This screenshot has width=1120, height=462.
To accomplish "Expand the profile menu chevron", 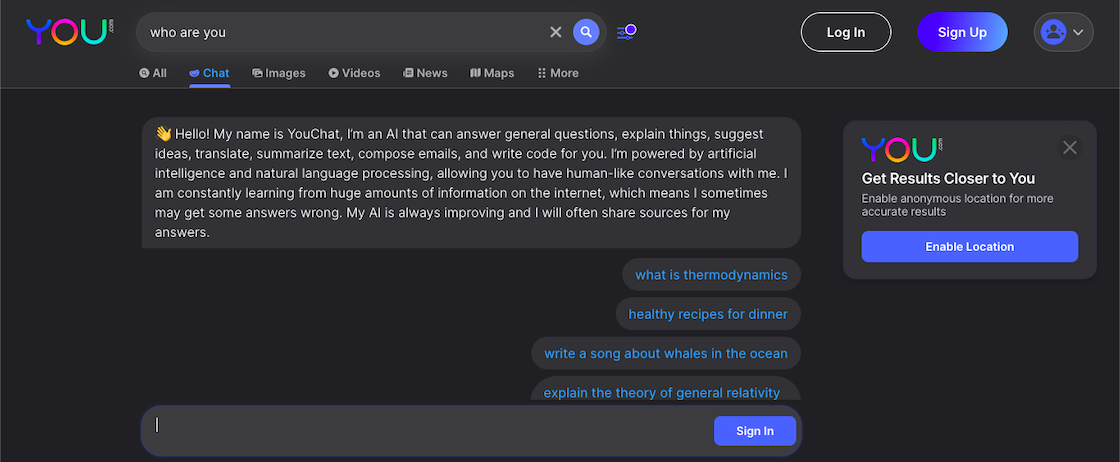I will tap(1078, 32).
